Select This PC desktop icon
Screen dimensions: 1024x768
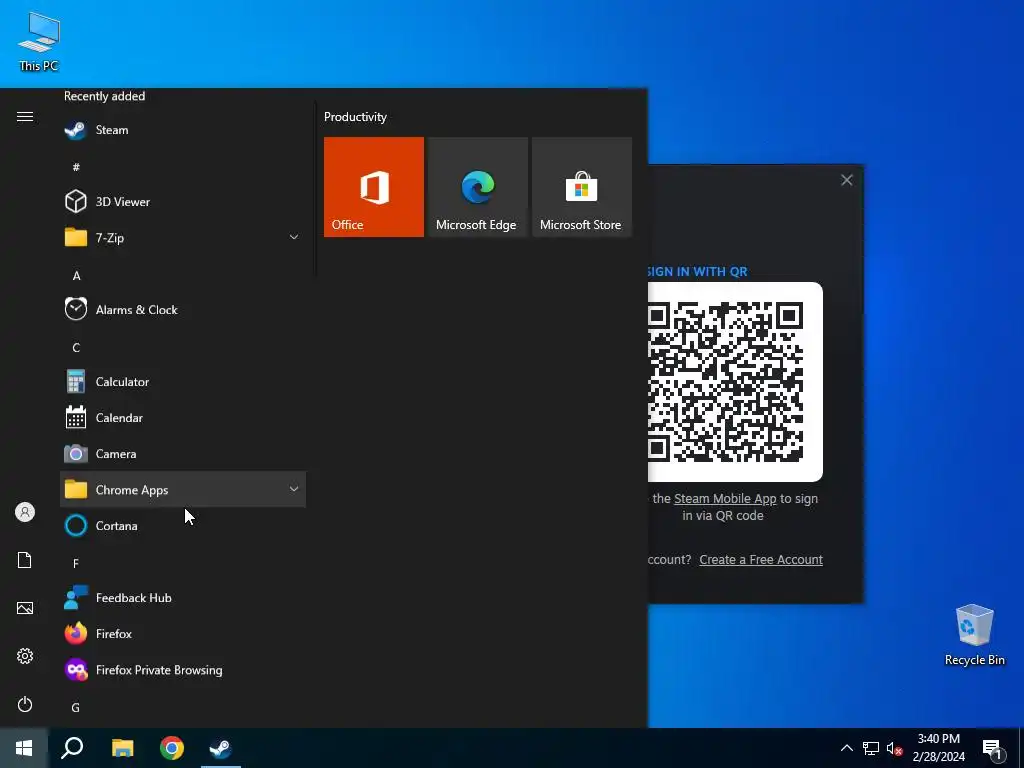39,41
